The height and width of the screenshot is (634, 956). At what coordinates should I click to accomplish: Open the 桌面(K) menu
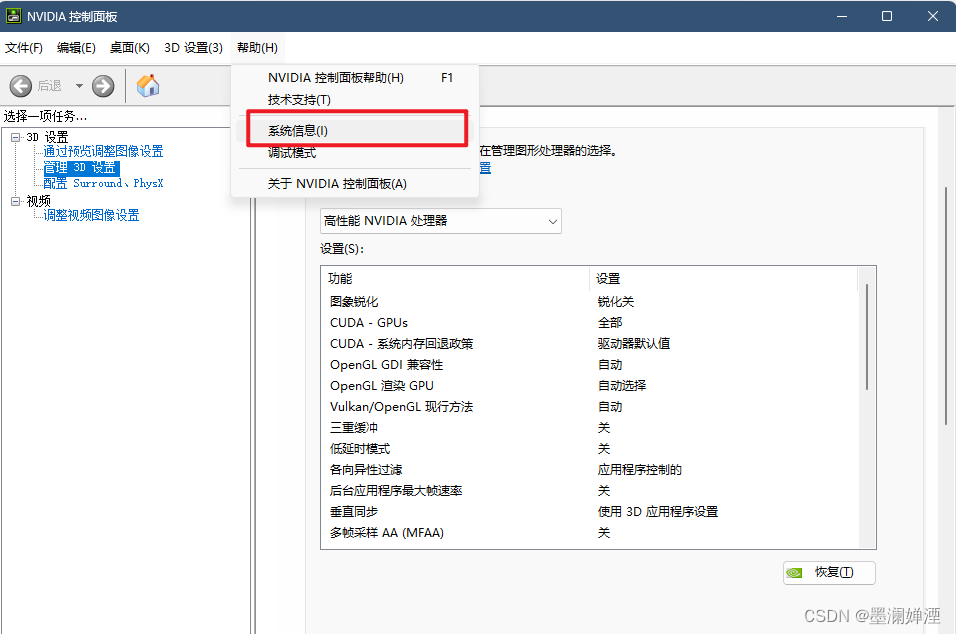pyautogui.click(x=129, y=48)
